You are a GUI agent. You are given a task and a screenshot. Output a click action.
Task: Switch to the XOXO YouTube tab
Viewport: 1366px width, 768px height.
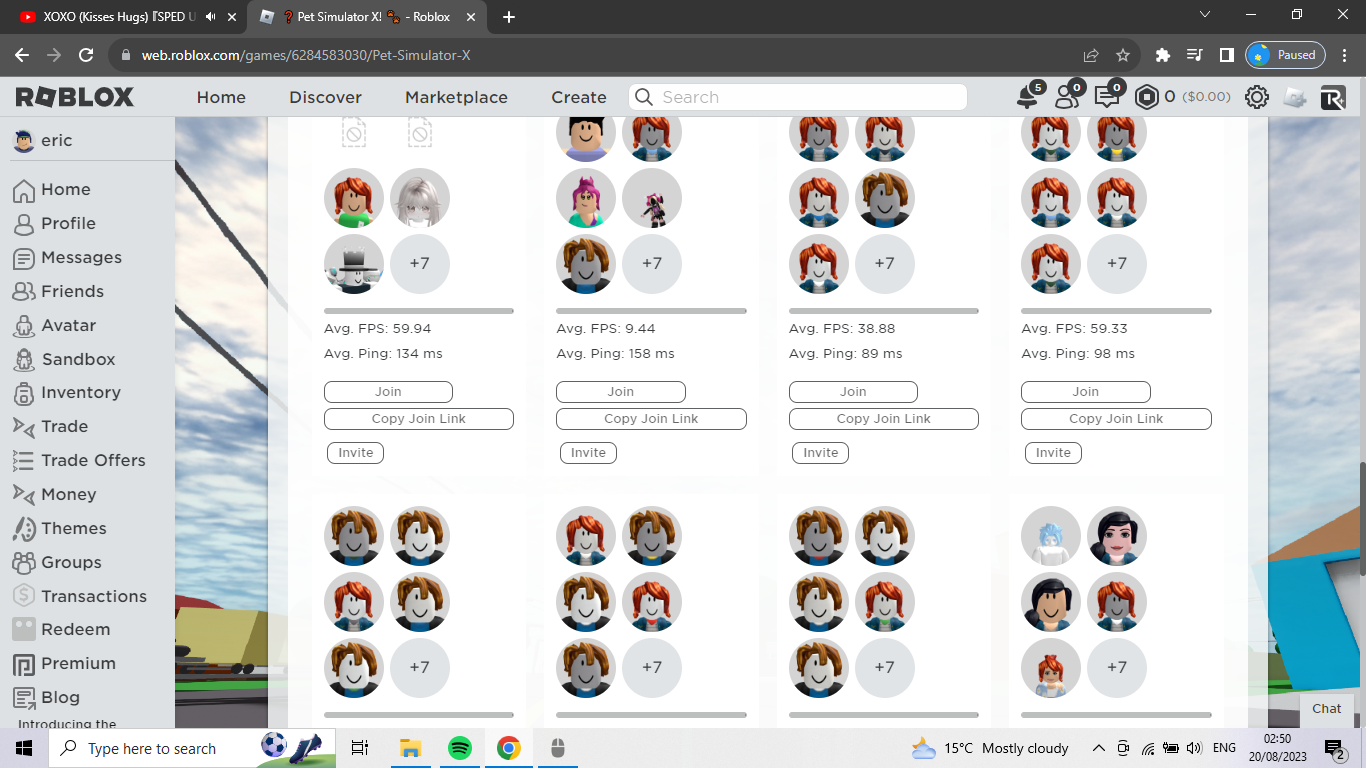tap(120, 17)
